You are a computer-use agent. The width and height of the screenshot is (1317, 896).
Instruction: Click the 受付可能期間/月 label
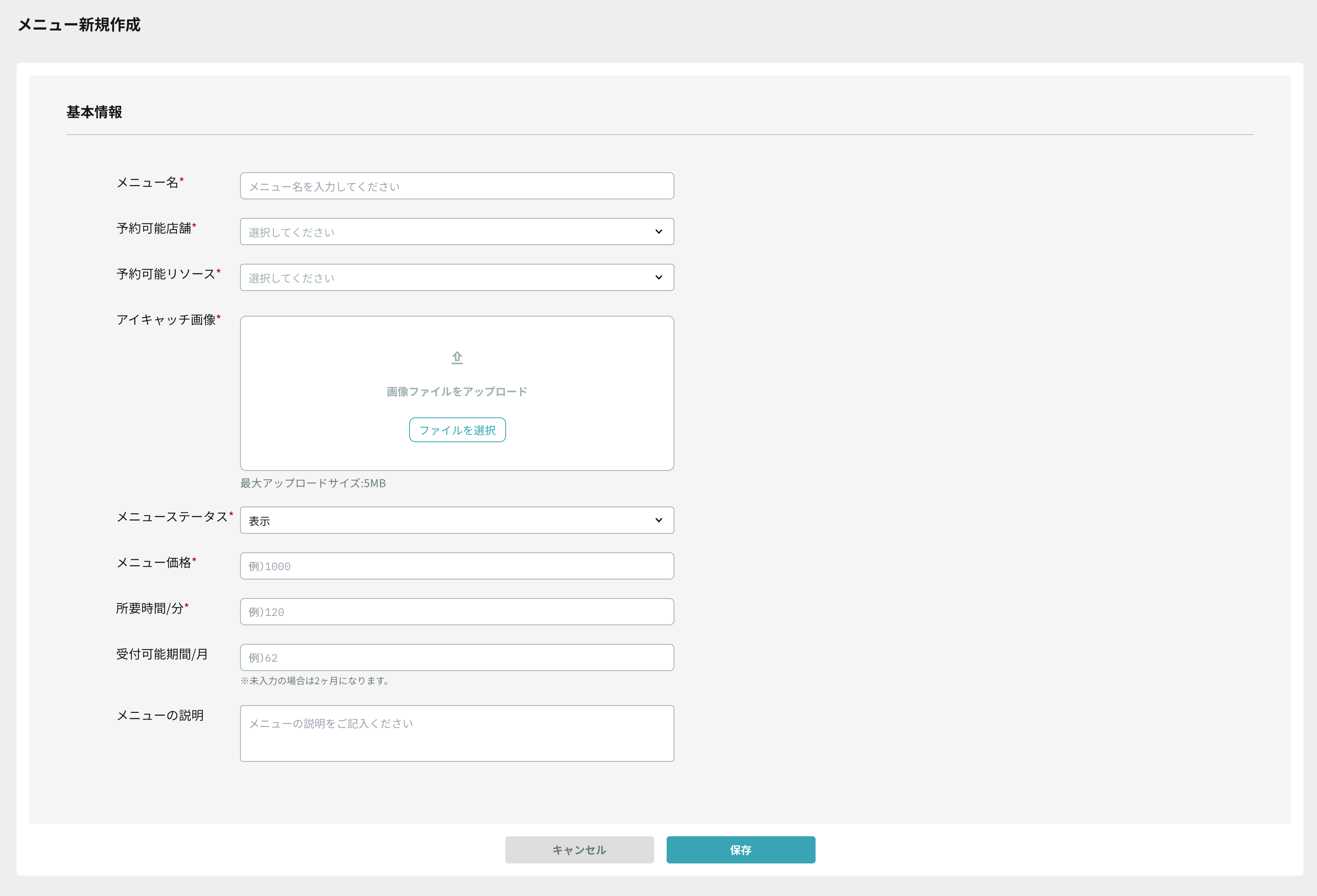point(162,654)
